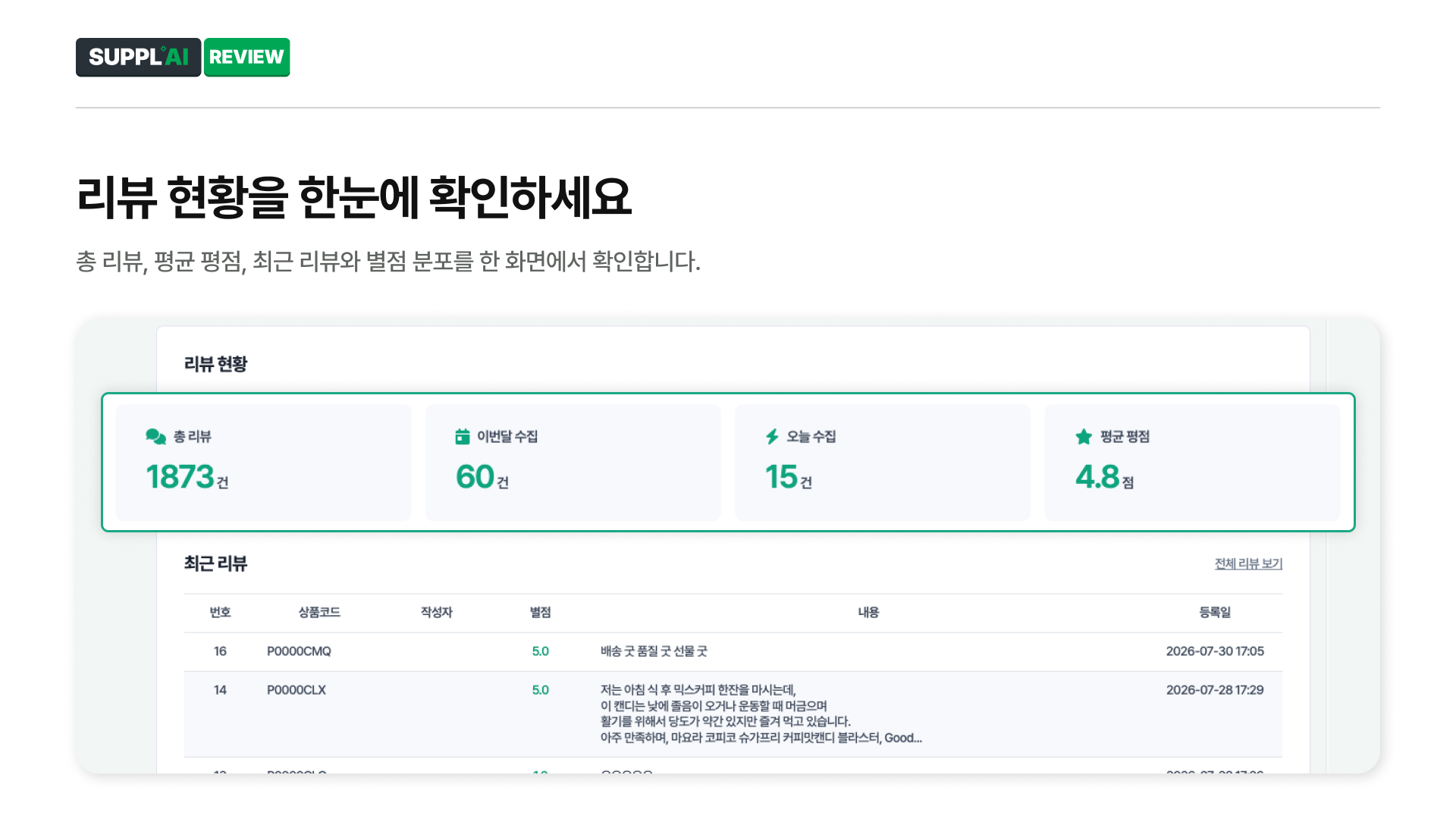
Task: Open review row with code P0000CMQ
Action: 733,651
